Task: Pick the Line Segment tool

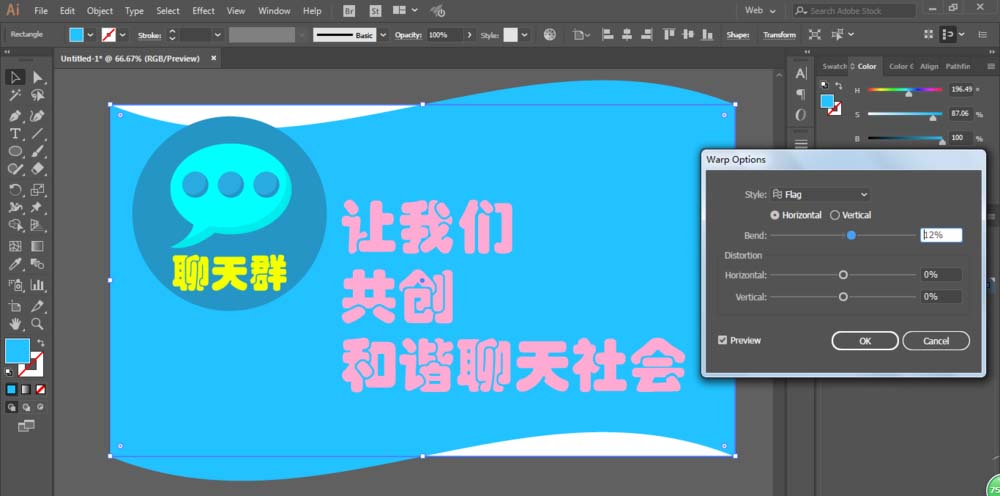Action: click(38, 134)
